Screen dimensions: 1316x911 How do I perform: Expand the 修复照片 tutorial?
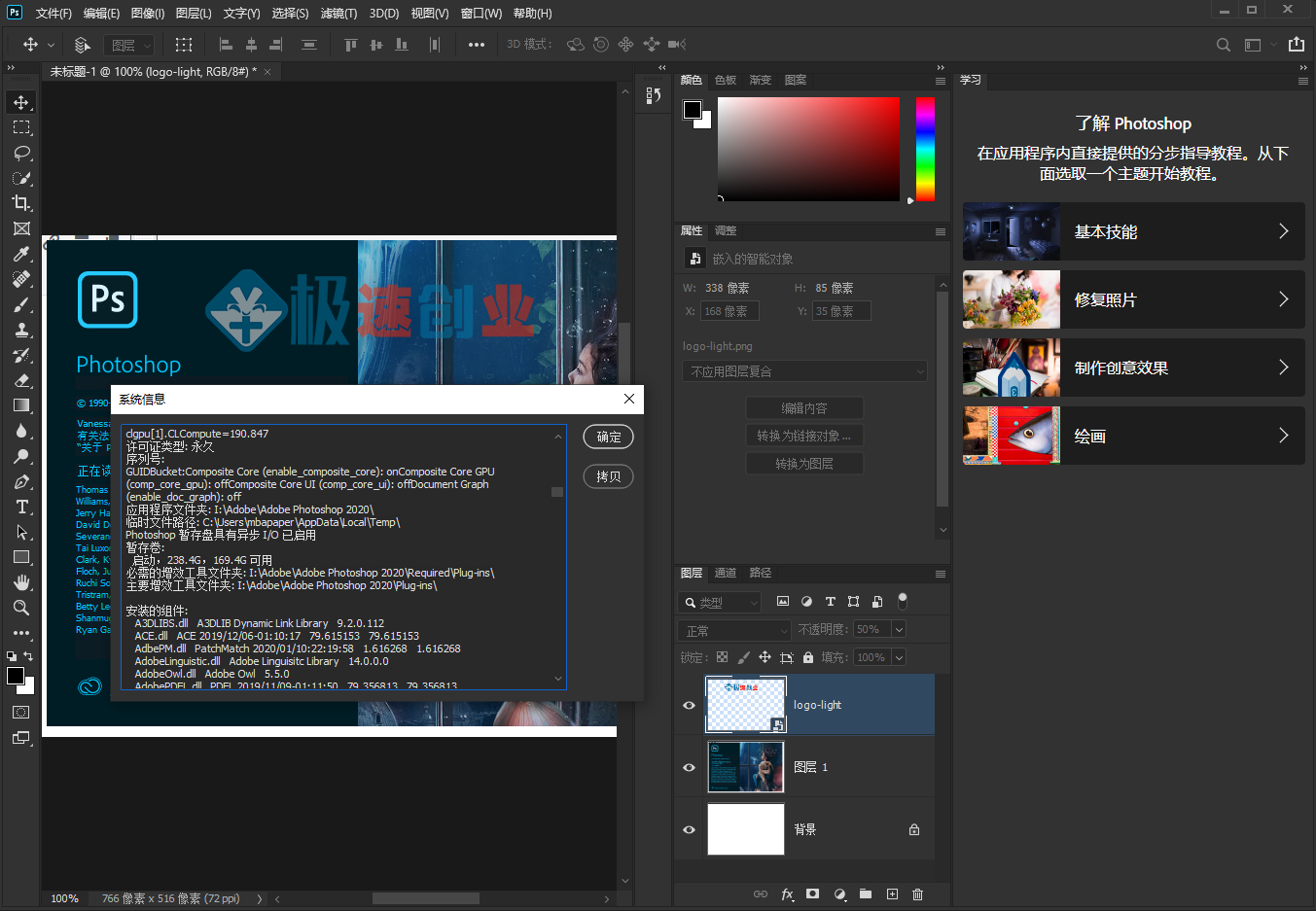pos(1134,299)
